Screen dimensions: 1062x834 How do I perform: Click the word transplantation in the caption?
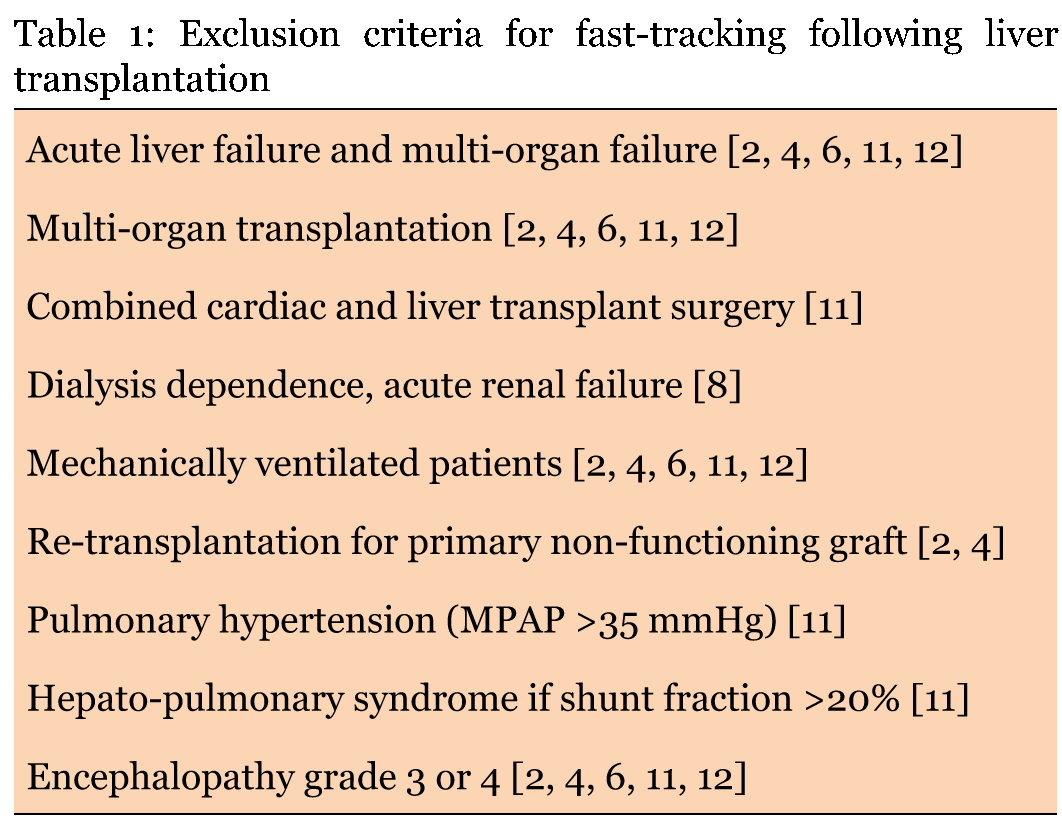[142, 79]
